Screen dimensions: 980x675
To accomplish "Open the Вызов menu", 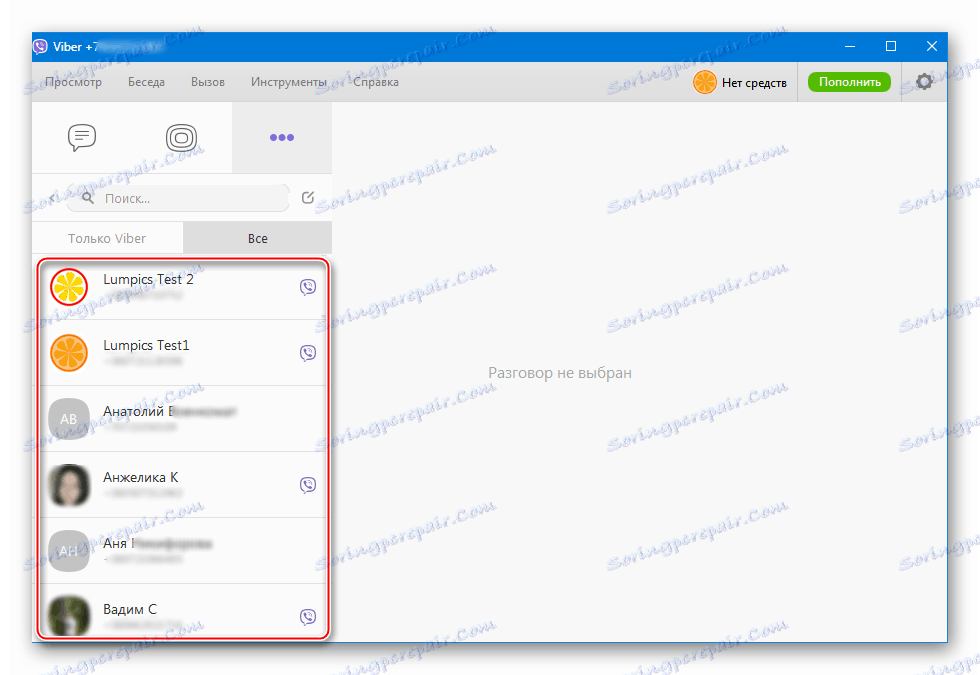I will (x=207, y=82).
